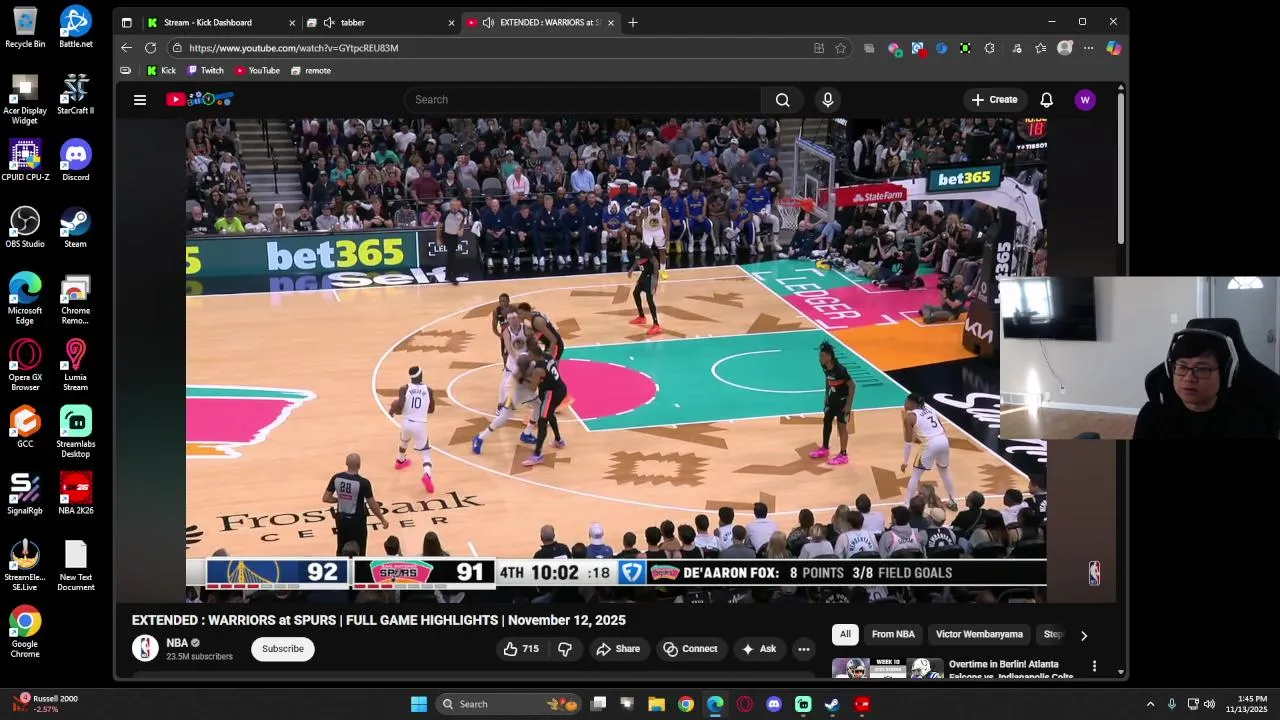The width and height of the screenshot is (1280, 720).
Task: Mute the EXTENDED Warriors at Spurs tab audio
Action: pyautogui.click(x=488, y=22)
